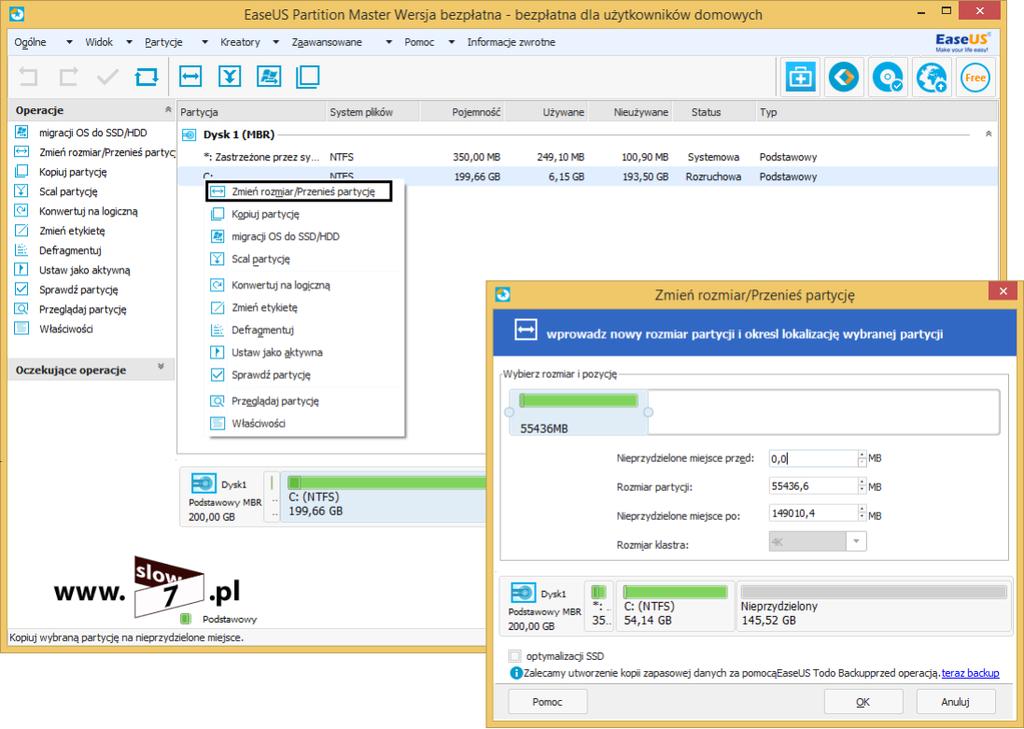Screen dimensions: 1024x729
Task: Click the 'Nieprzydzielony 145,52 GB' block in dialog
Action: click(874, 607)
